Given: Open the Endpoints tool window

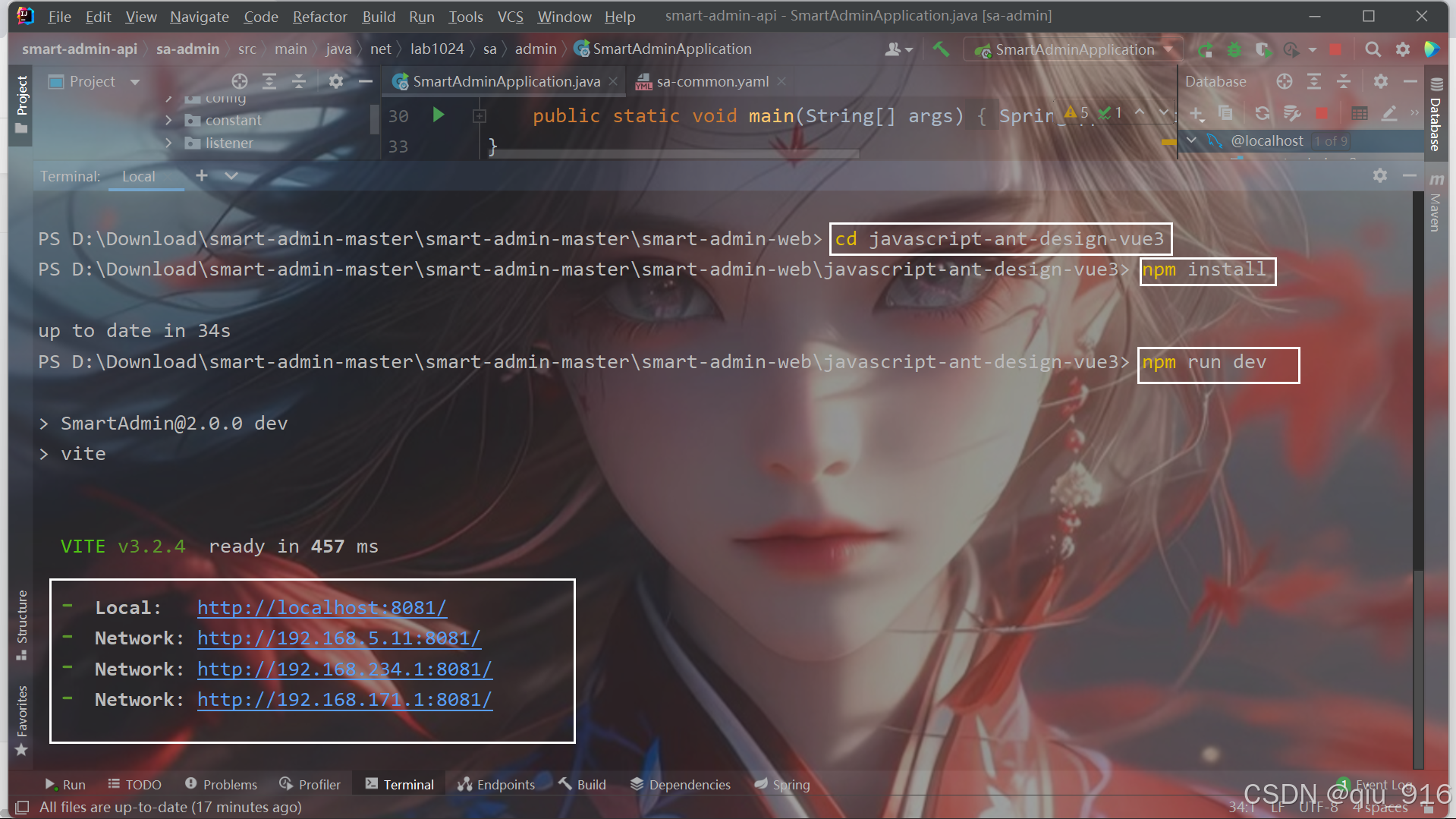Looking at the screenshot, I should coord(495,784).
